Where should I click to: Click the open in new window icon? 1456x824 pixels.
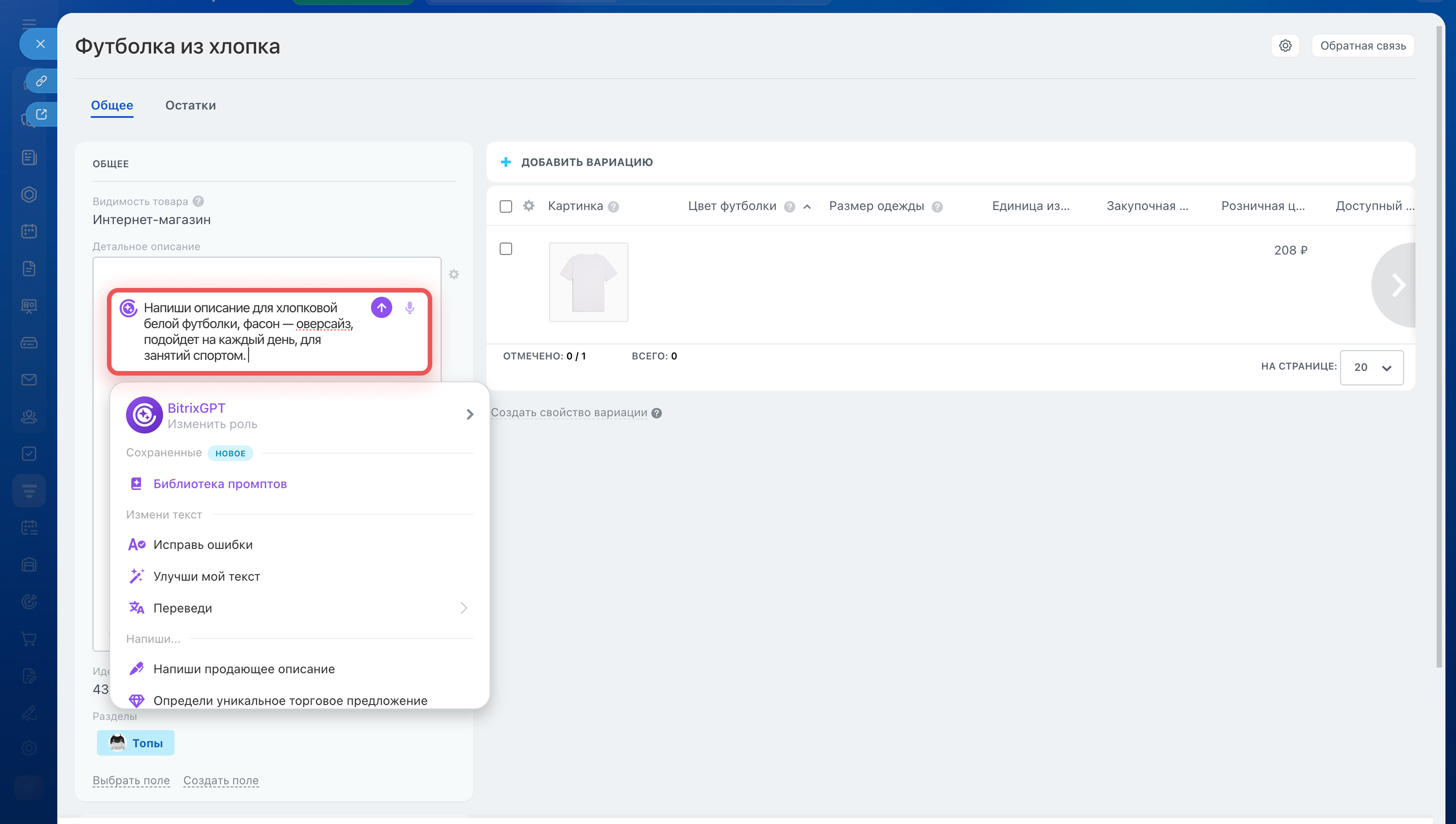(x=41, y=114)
